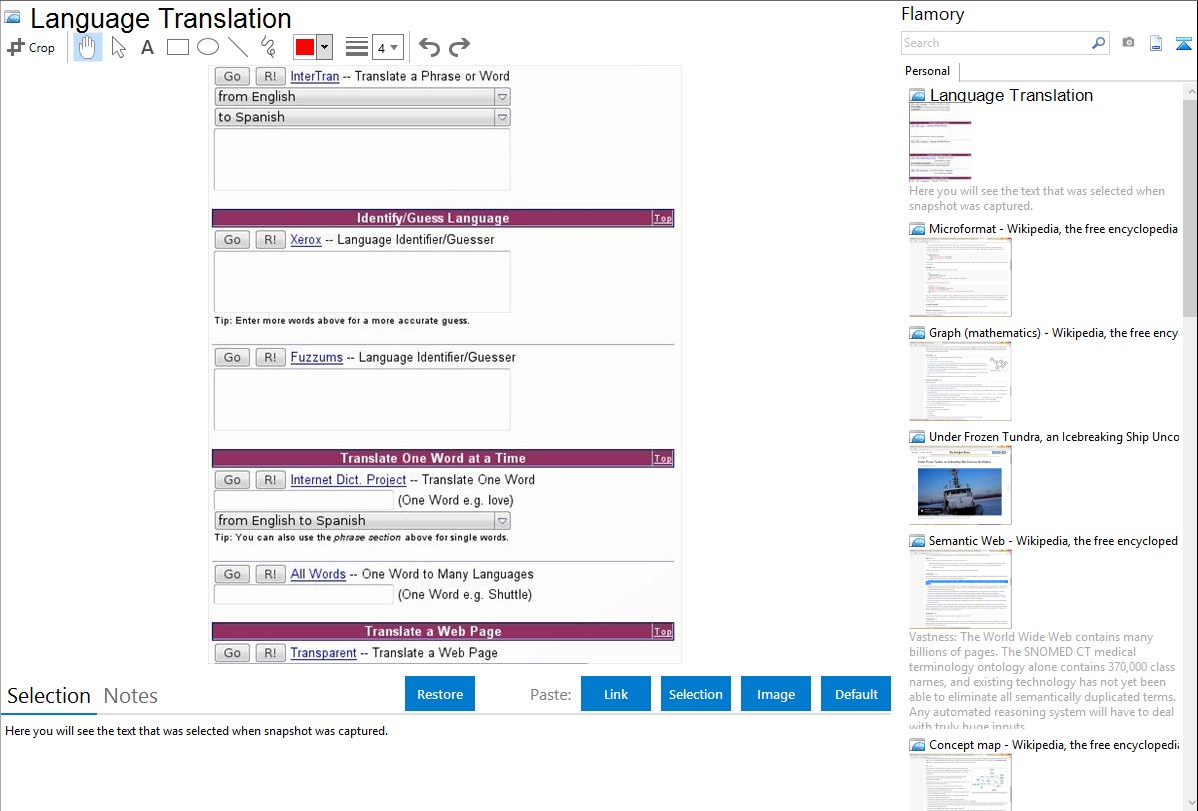Open the color picker dropdown arrow
Viewport: 1198px width, 811px height.
tap(324, 47)
